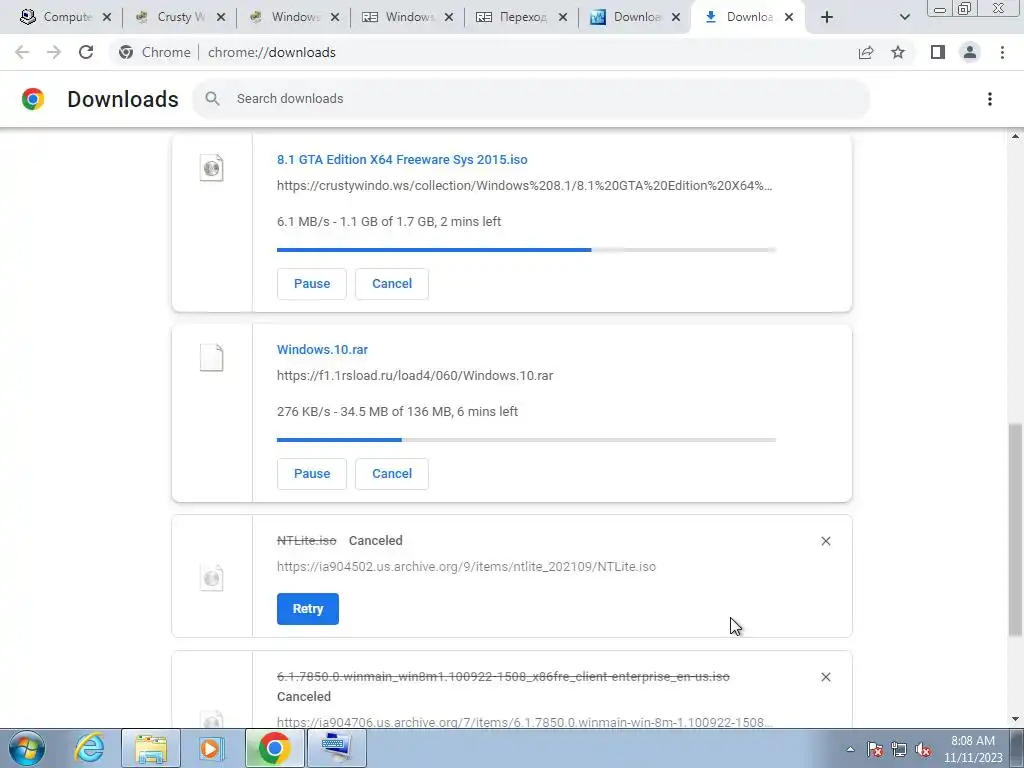Close the Crusty W tab
The image size is (1024, 768).
pos(221,18)
